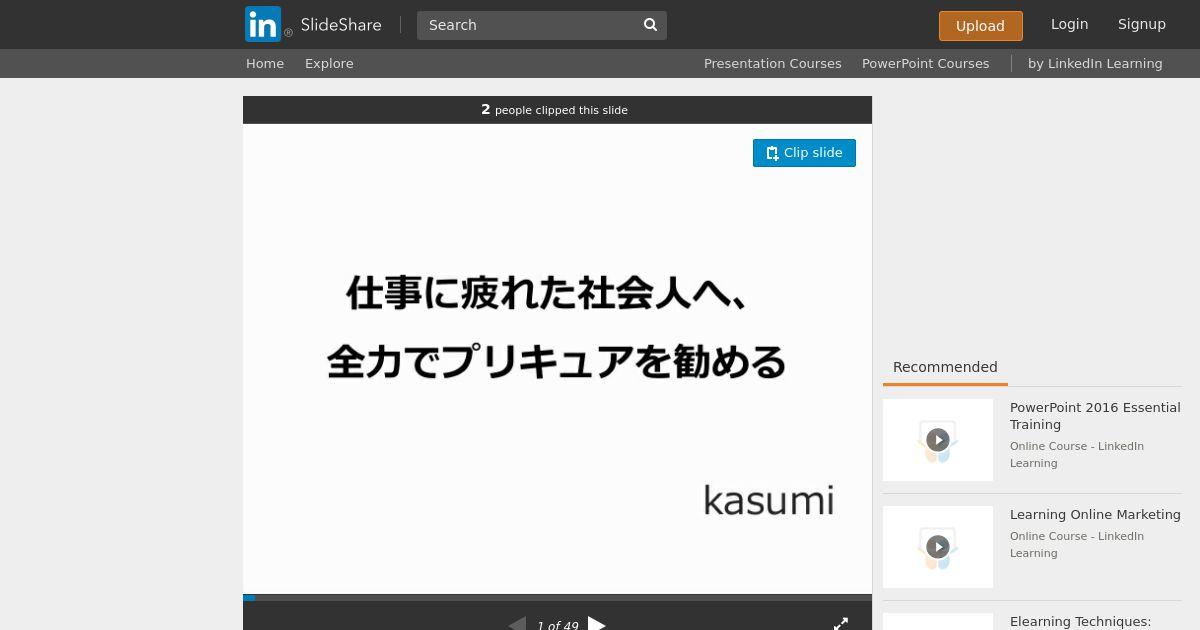Open Presentation Courses link
Image resolution: width=1200 pixels, height=630 pixels.
point(772,63)
